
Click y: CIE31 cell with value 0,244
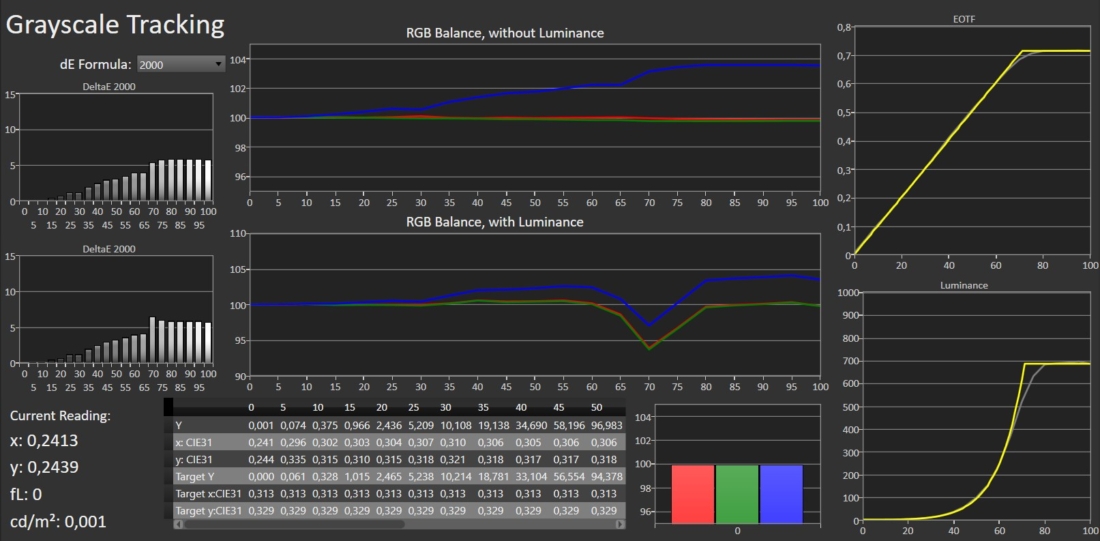tap(260, 460)
